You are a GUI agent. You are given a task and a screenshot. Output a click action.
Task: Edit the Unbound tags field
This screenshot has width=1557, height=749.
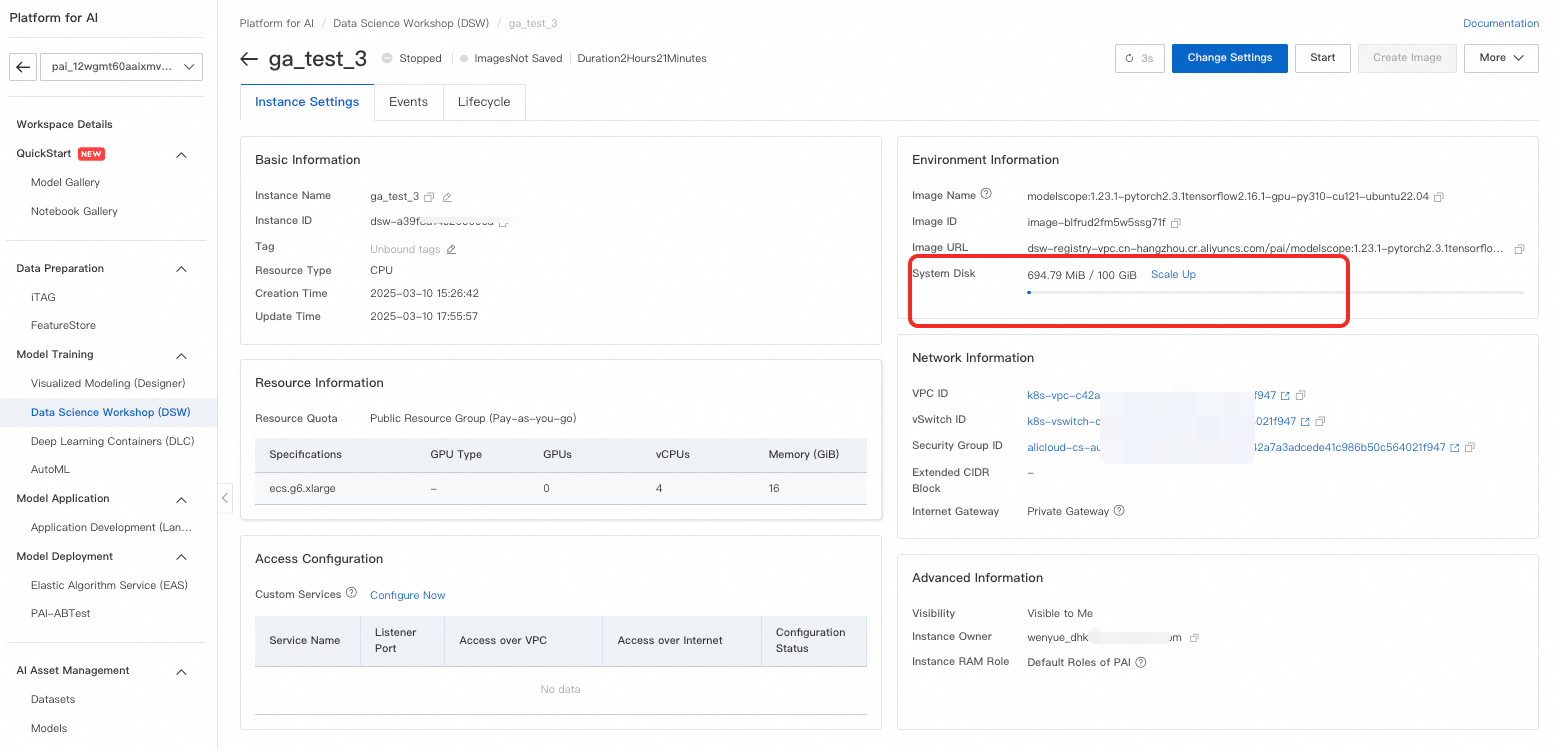[451, 249]
